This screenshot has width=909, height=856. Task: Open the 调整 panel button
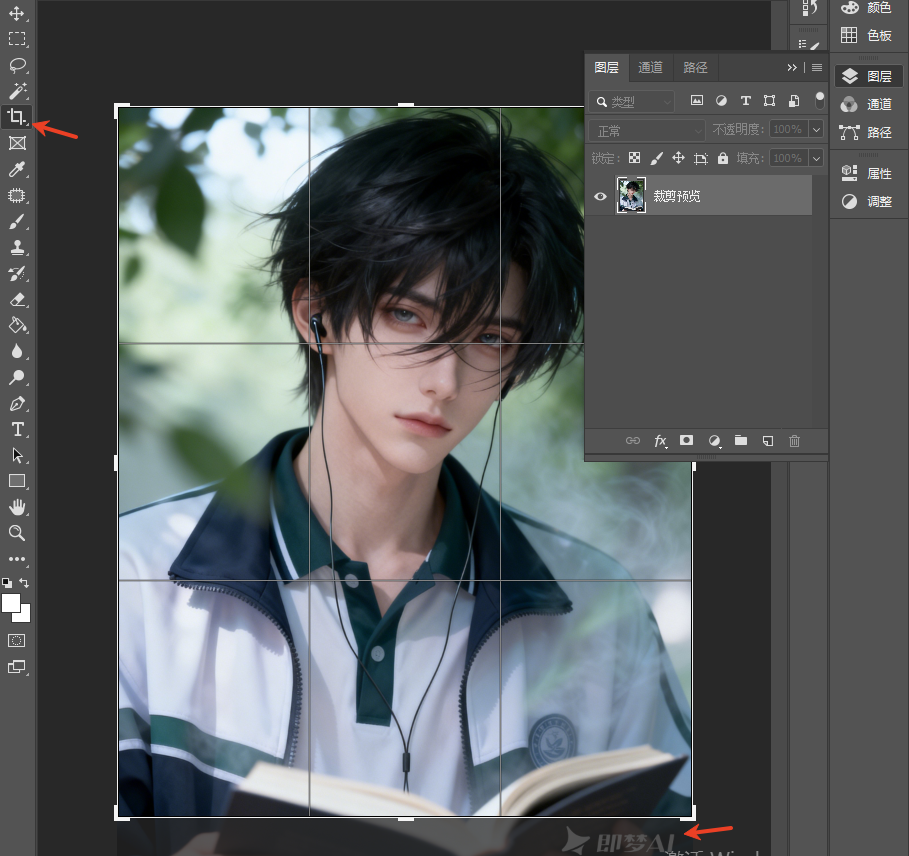point(868,202)
